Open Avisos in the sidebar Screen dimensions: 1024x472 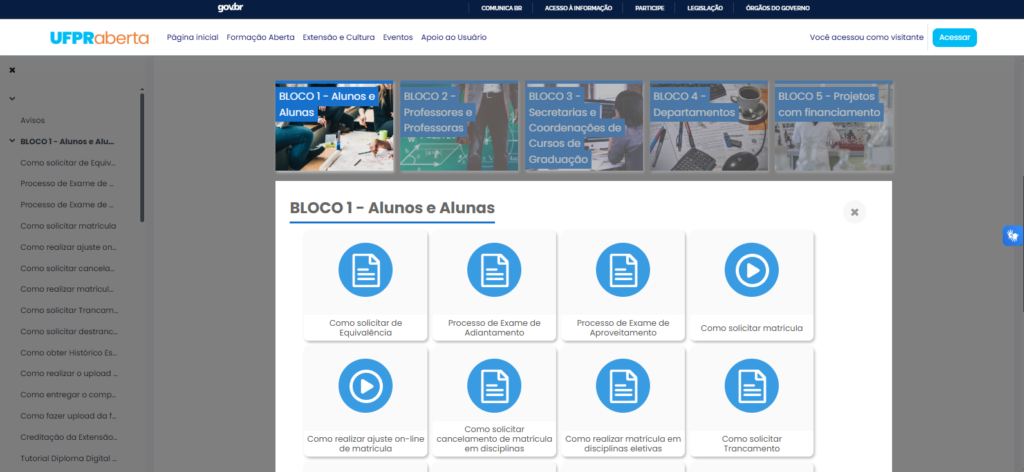pyautogui.click(x=33, y=120)
